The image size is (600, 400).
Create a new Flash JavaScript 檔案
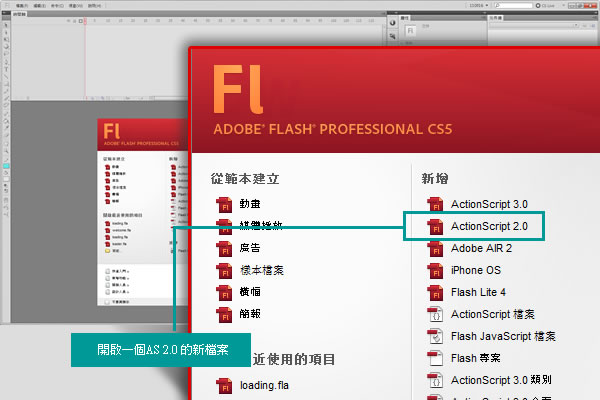tap(491, 336)
